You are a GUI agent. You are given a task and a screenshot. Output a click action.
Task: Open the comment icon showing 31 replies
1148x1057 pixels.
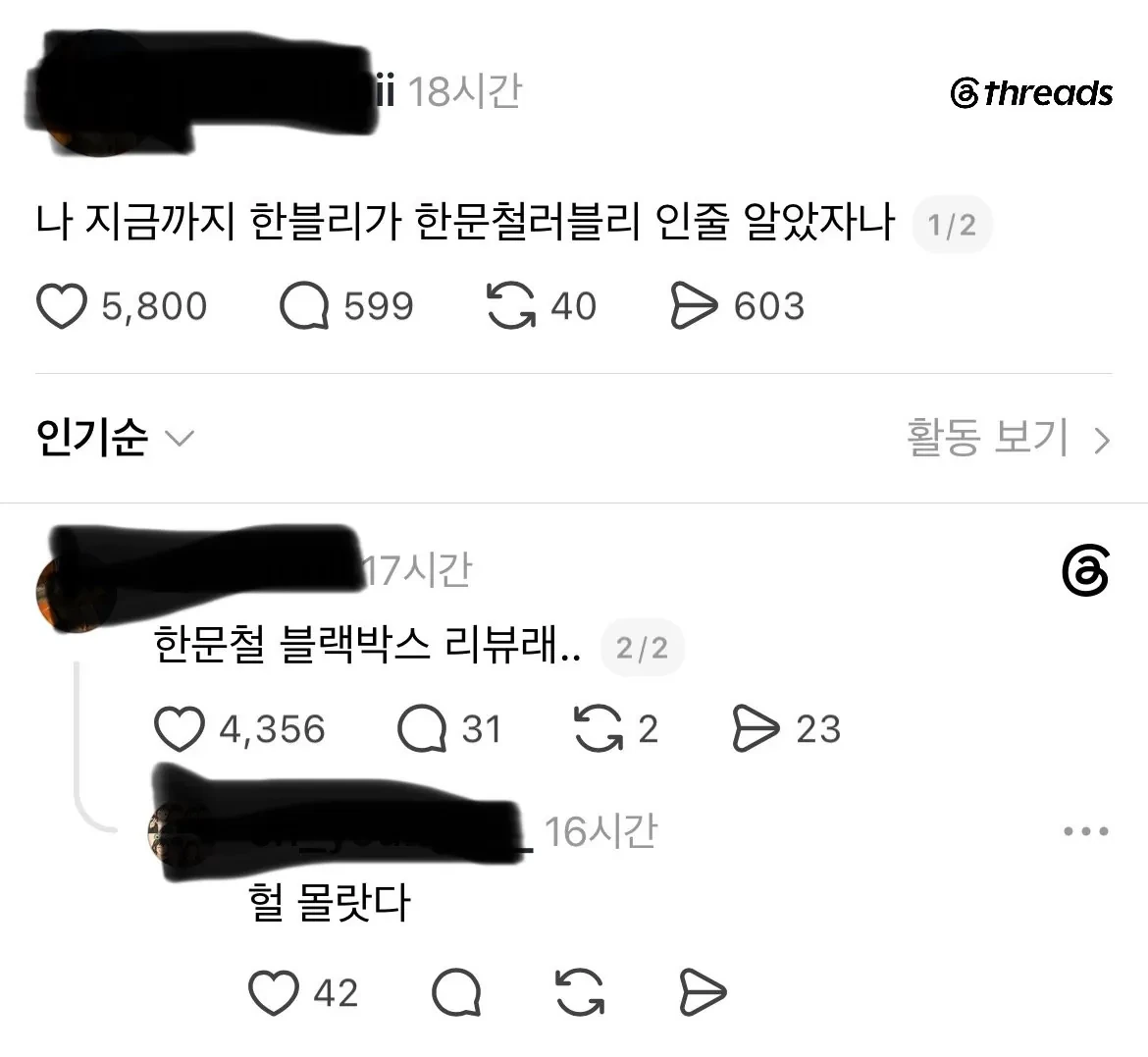click(x=422, y=729)
